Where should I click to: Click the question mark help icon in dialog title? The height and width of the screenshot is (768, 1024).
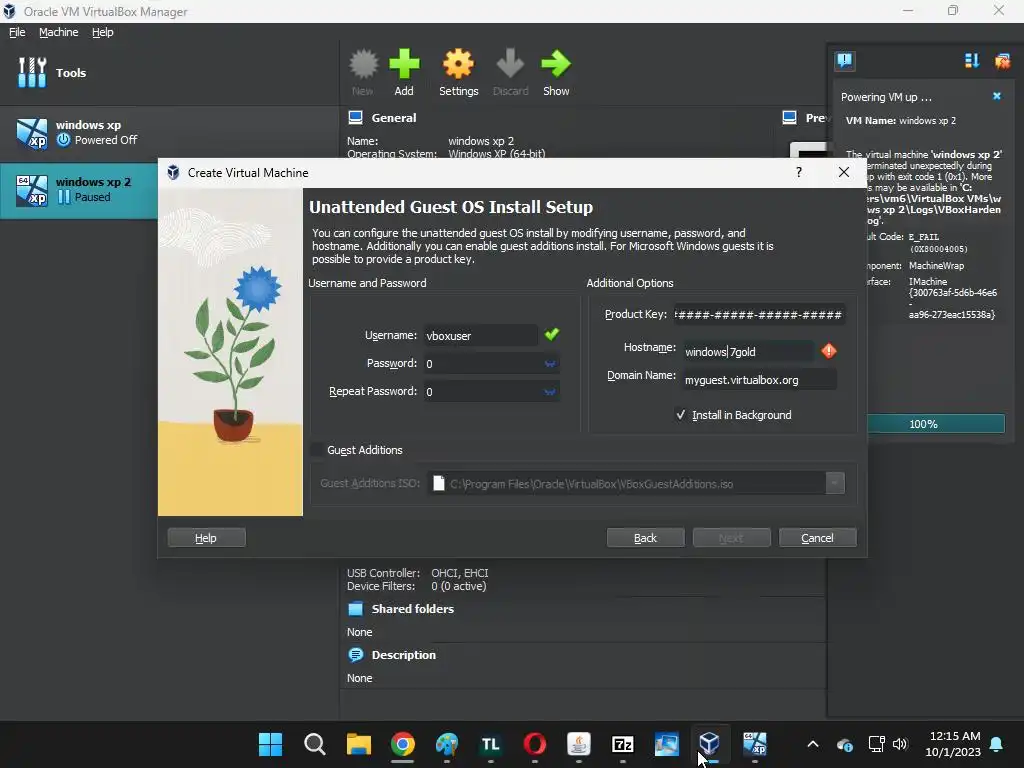(x=799, y=172)
